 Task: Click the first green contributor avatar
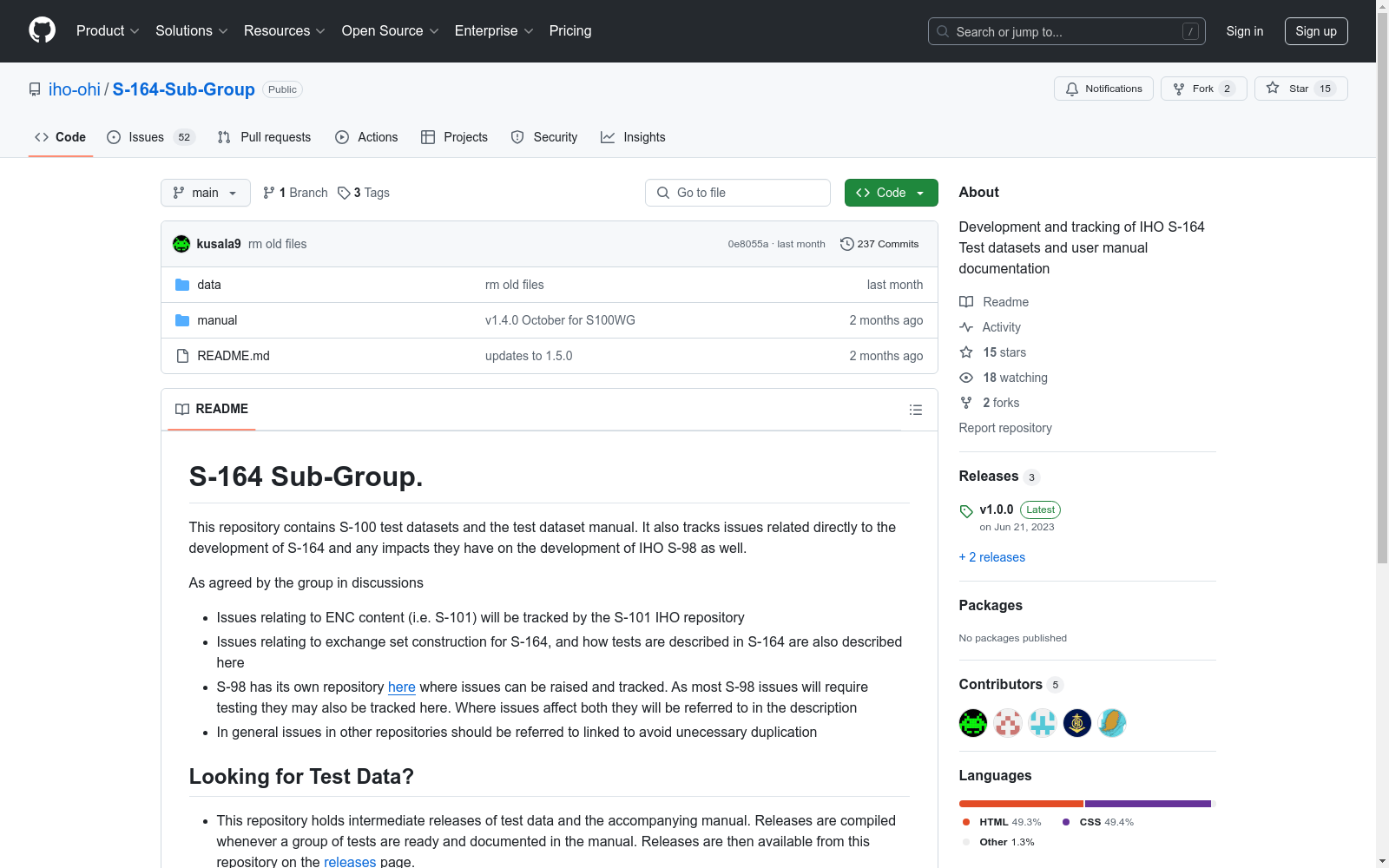(x=973, y=722)
